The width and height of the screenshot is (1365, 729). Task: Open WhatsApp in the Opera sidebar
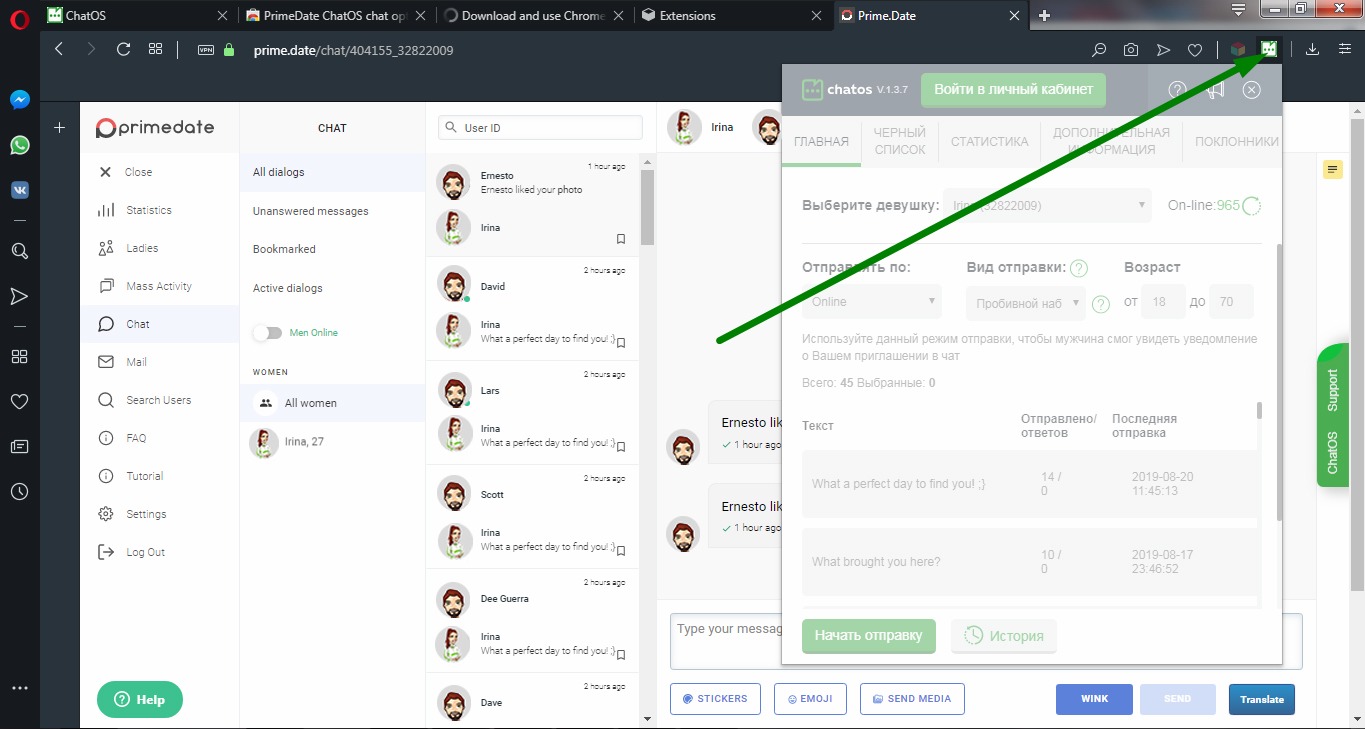pos(19,145)
